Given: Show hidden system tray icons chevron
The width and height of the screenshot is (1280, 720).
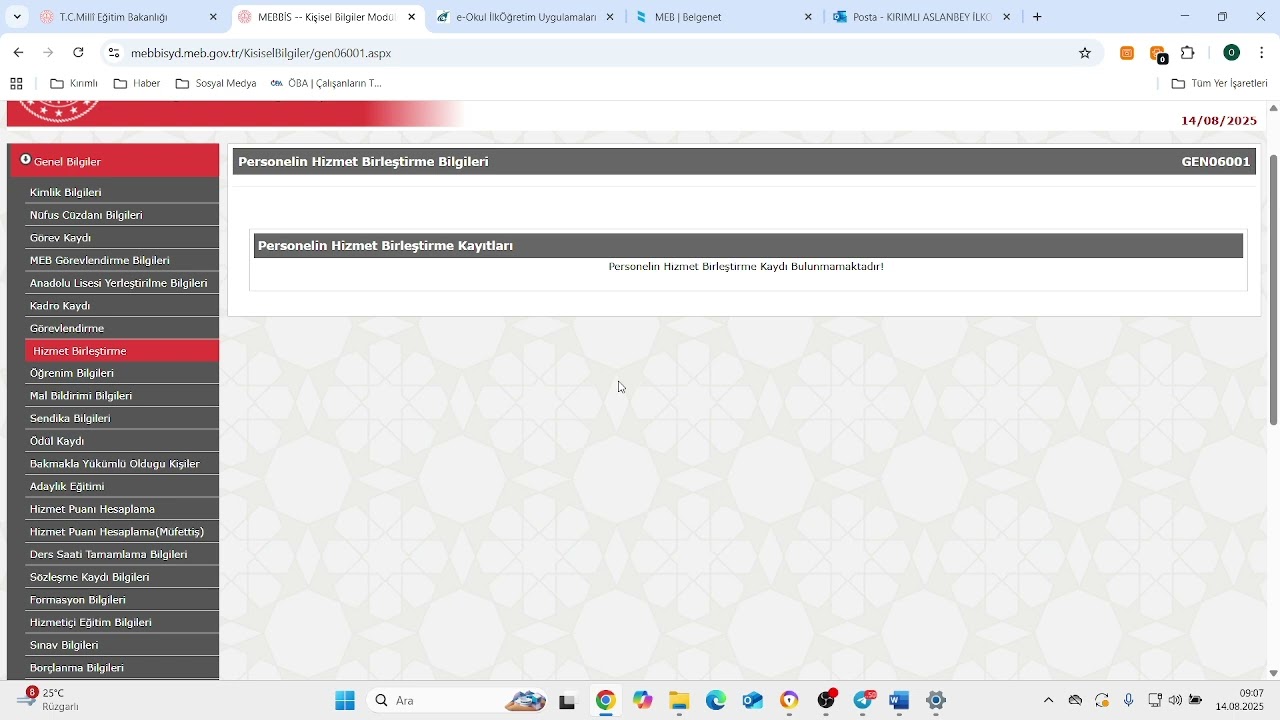Looking at the screenshot, I should pyautogui.click(x=1048, y=701).
